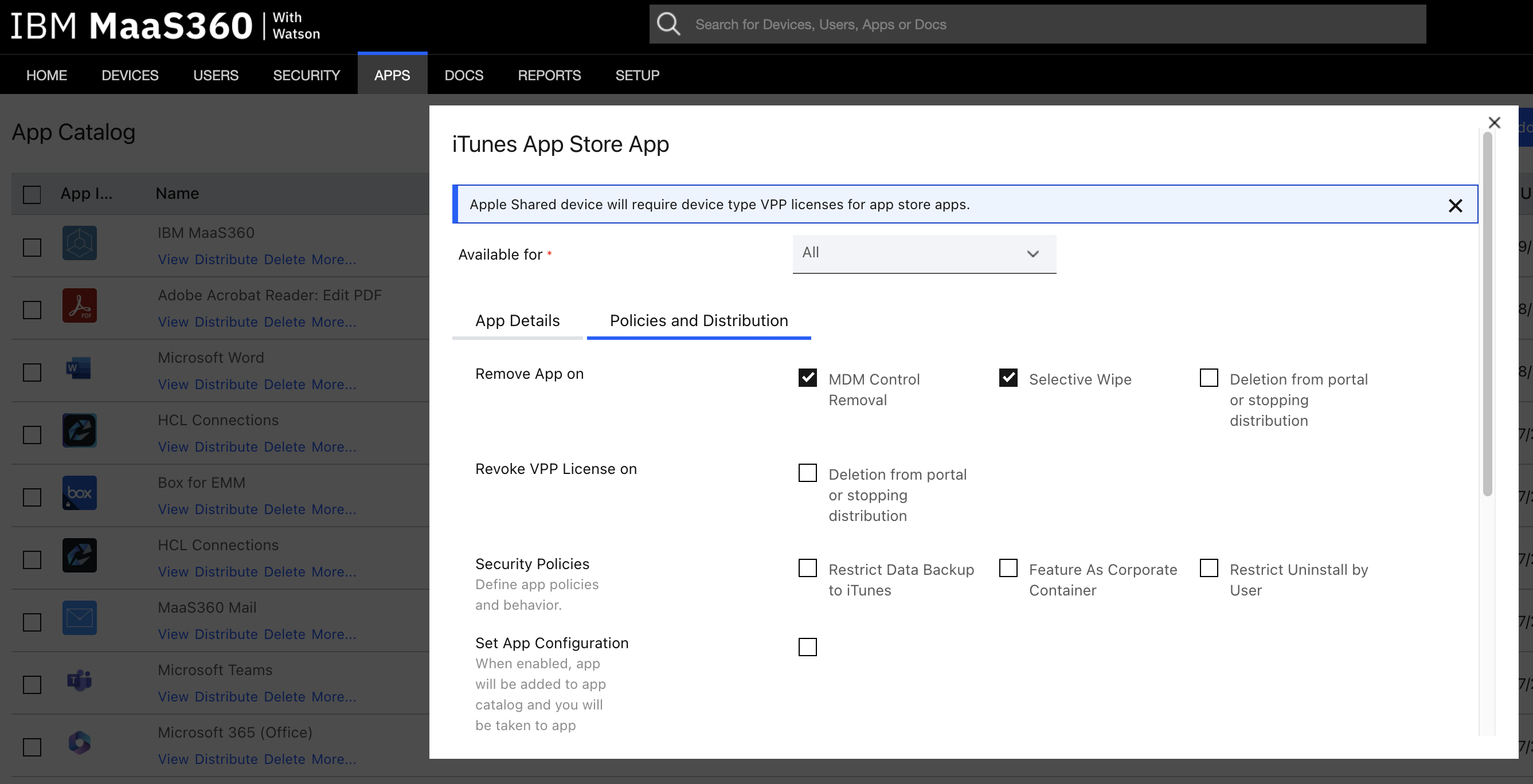Click the Box for EMM app icon
1533x784 pixels.
pyautogui.click(x=79, y=492)
